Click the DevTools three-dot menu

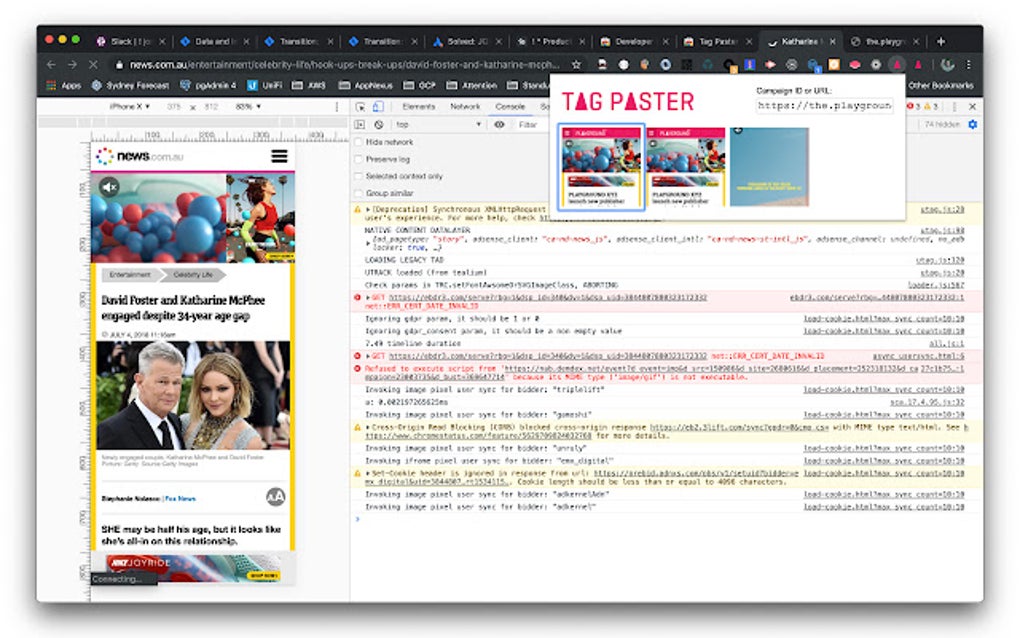954,107
